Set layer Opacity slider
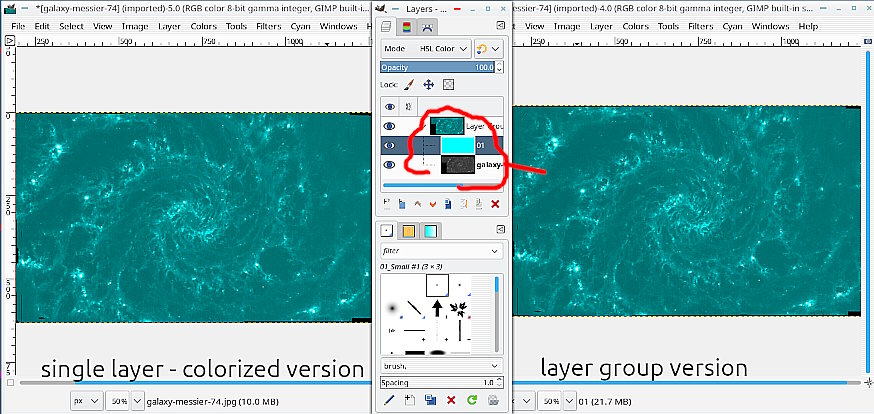874x414 pixels. (438, 67)
